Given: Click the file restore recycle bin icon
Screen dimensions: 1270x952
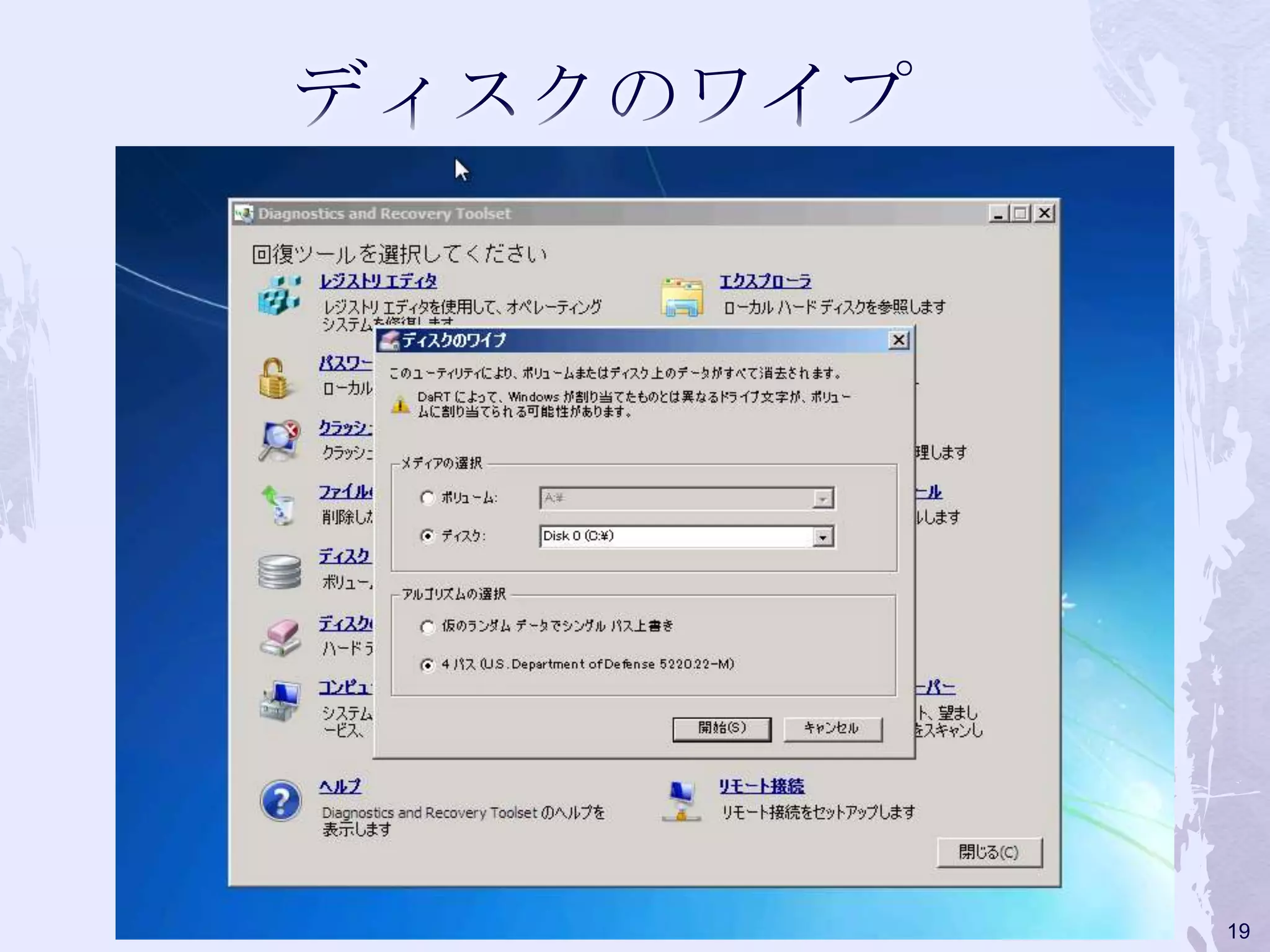Looking at the screenshot, I should tap(279, 505).
